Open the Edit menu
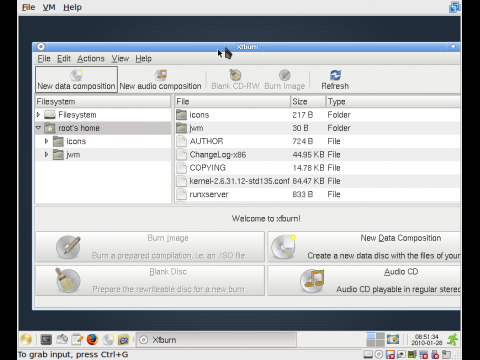 [x=64, y=59]
